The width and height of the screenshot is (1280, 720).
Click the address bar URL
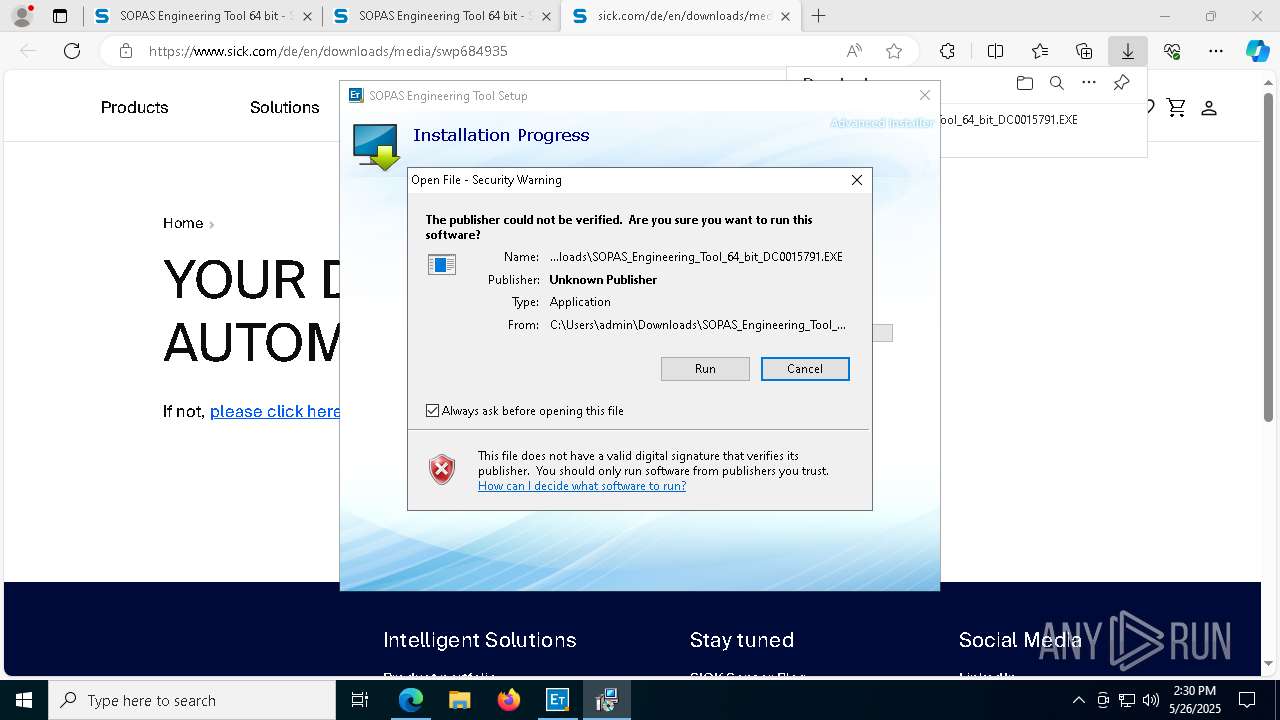pos(328,51)
